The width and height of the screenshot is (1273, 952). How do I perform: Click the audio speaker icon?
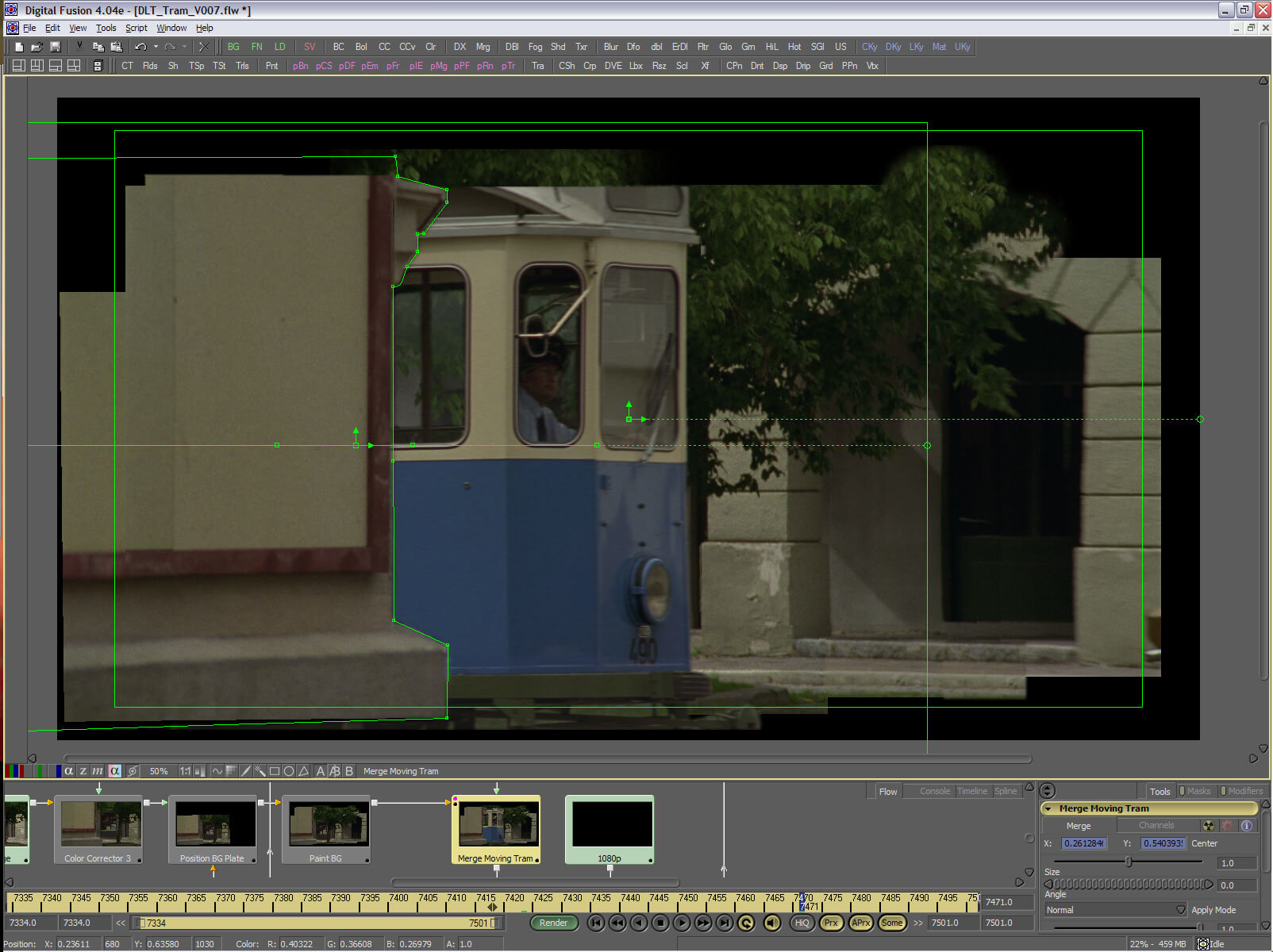[x=771, y=923]
